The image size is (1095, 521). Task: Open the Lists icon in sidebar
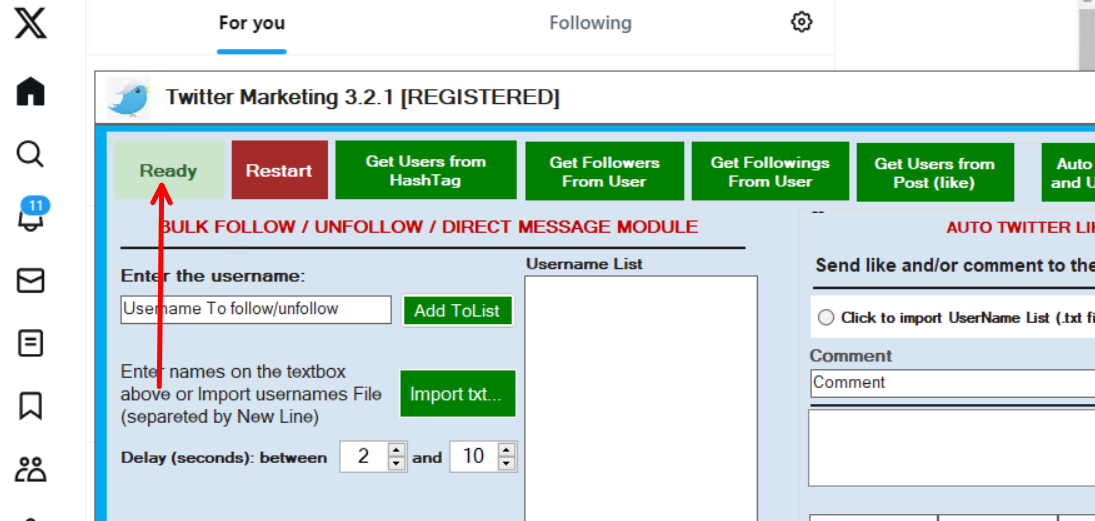coord(31,344)
